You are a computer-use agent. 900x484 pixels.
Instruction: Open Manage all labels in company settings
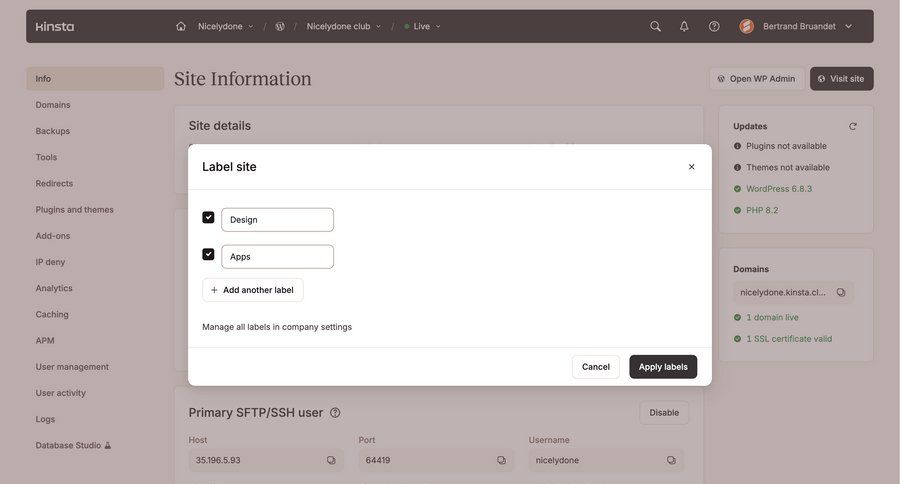(277, 327)
